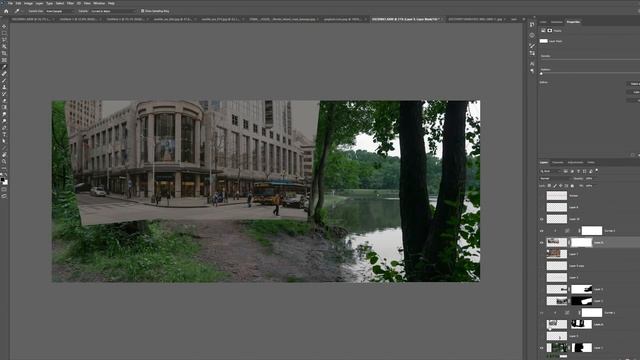Toggle visibility of Curves 1 adjustment layer
The height and width of the screenshot is (360, 640).
pos(542,313)
